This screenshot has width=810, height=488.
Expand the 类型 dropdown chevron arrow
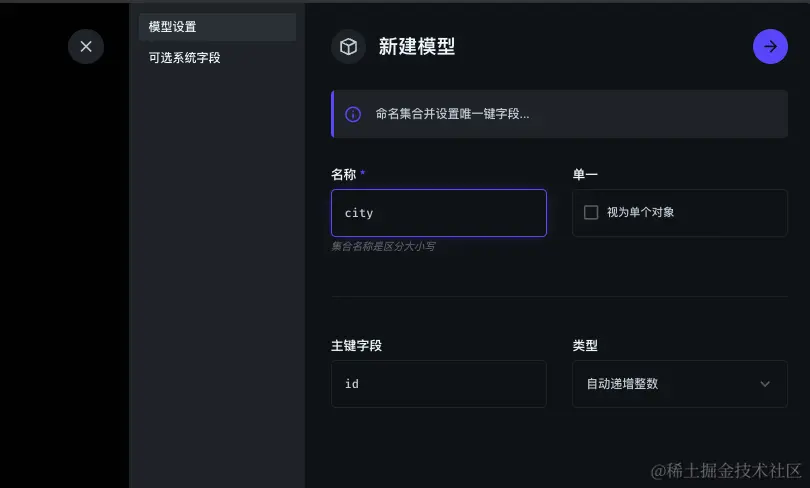[765, 384]
